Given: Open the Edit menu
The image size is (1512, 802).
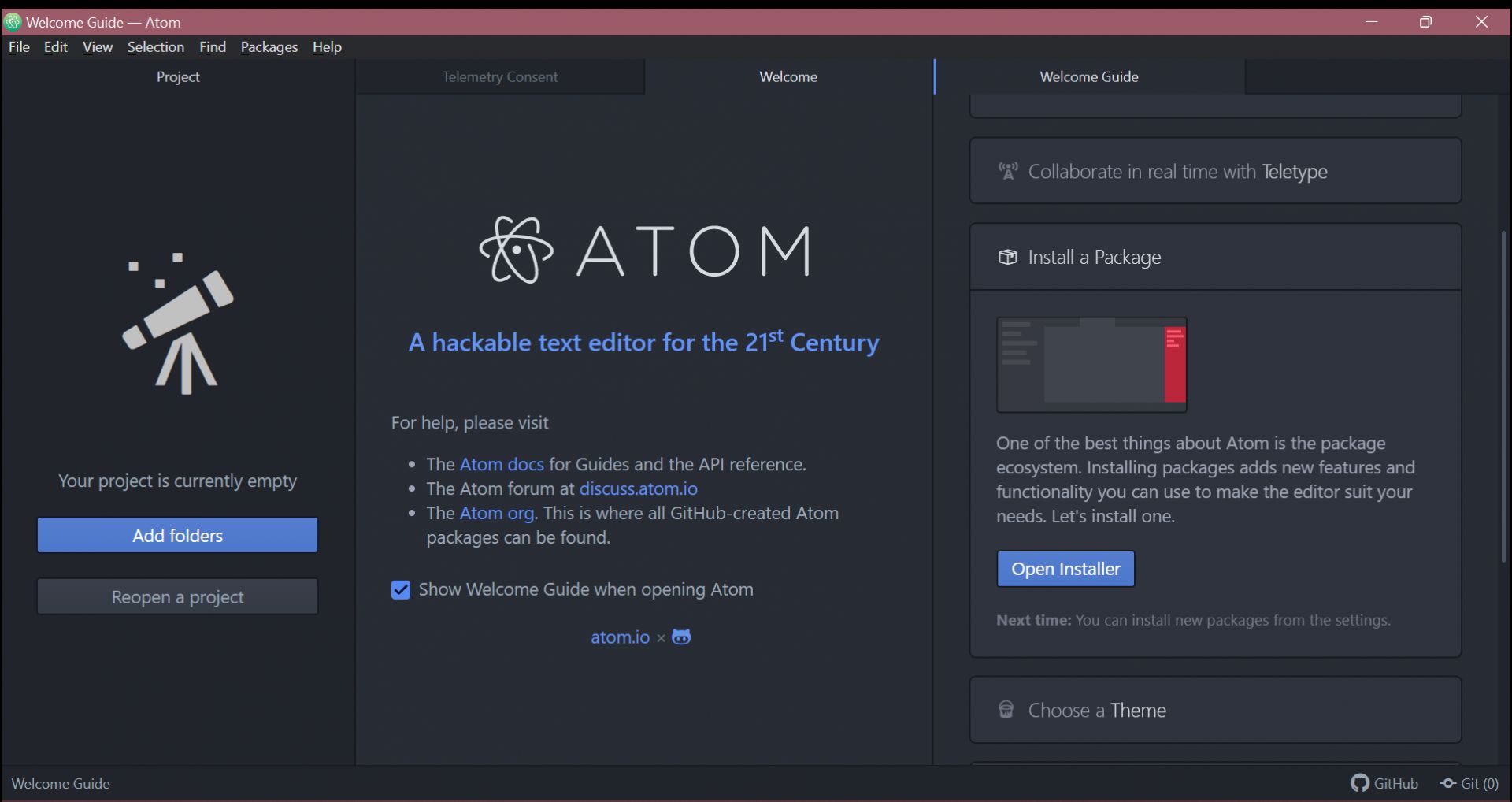Looking at the screenshot, I should [x=56, y=47].
